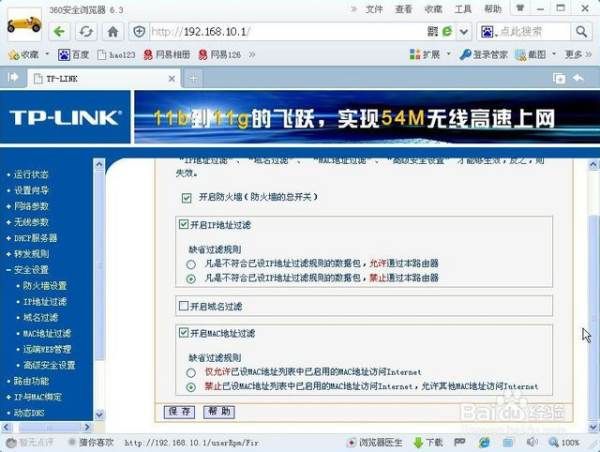Click the shield icon beside address bar
The height and width of the screenshot is (452, 600).
[x=139, y=31]
